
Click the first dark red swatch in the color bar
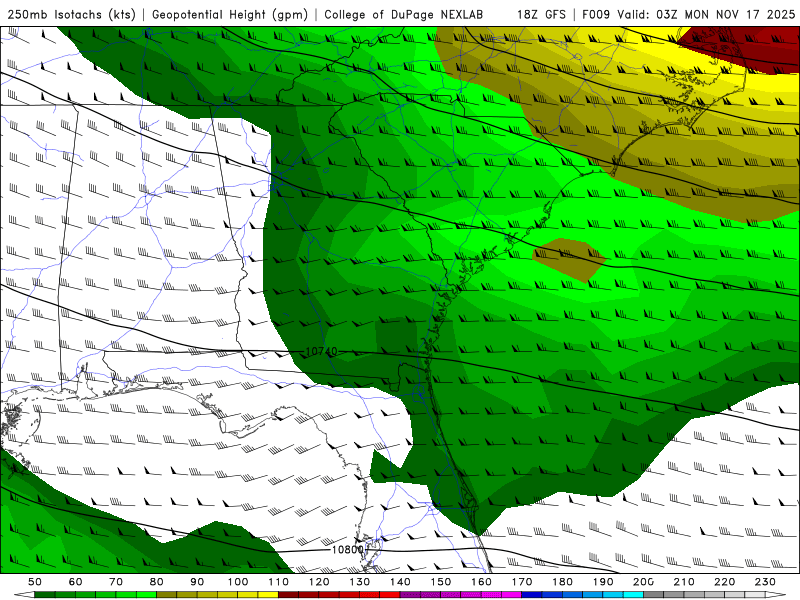288,595
